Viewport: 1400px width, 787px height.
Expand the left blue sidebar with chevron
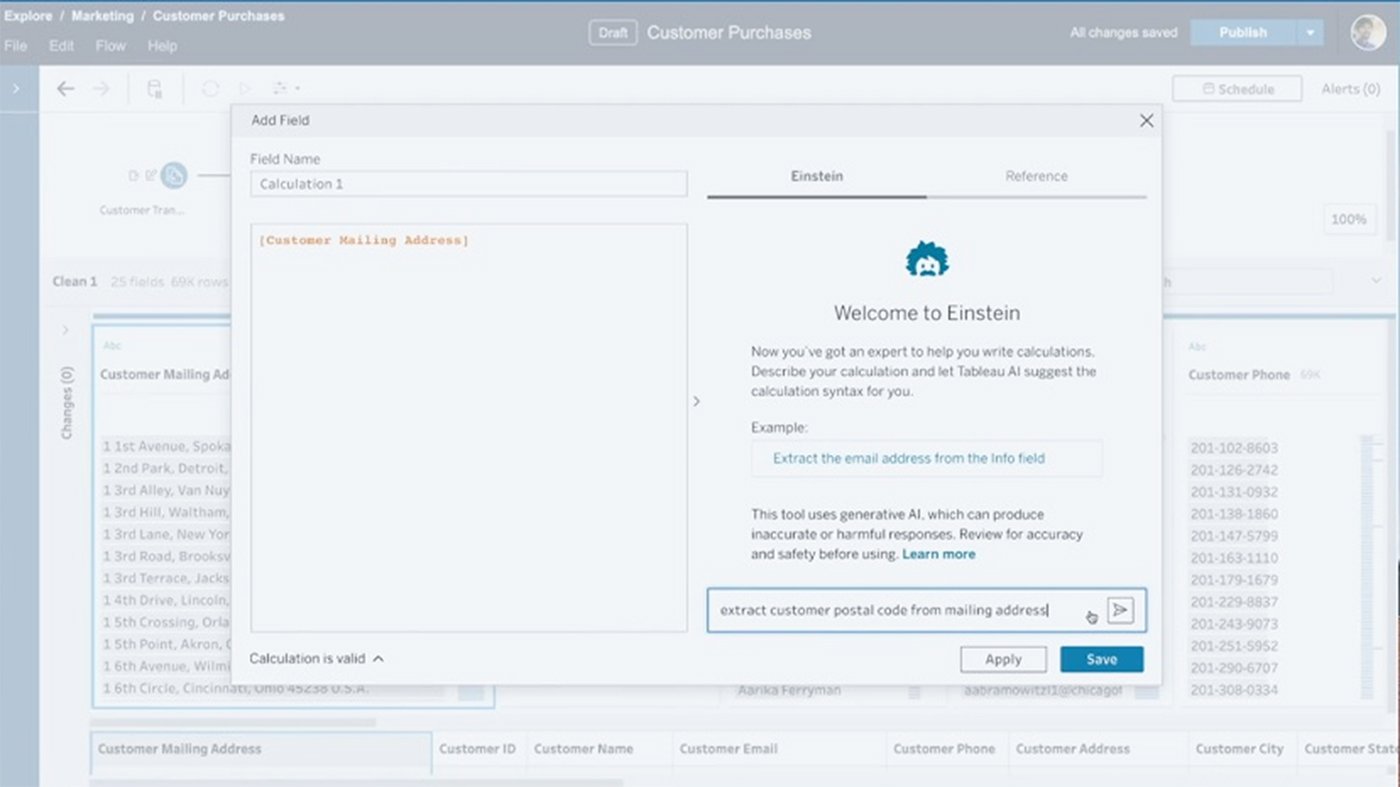[x=16, y=89]
